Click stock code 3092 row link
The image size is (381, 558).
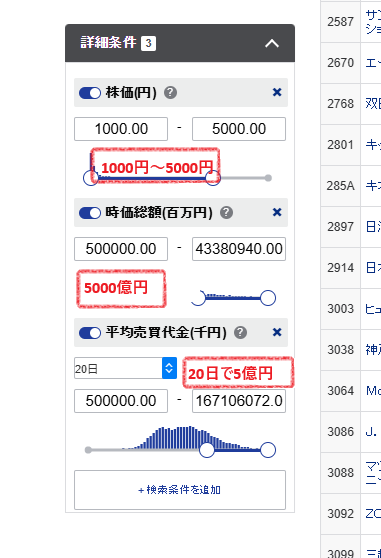pyautogui.click(x=340, y=514)
